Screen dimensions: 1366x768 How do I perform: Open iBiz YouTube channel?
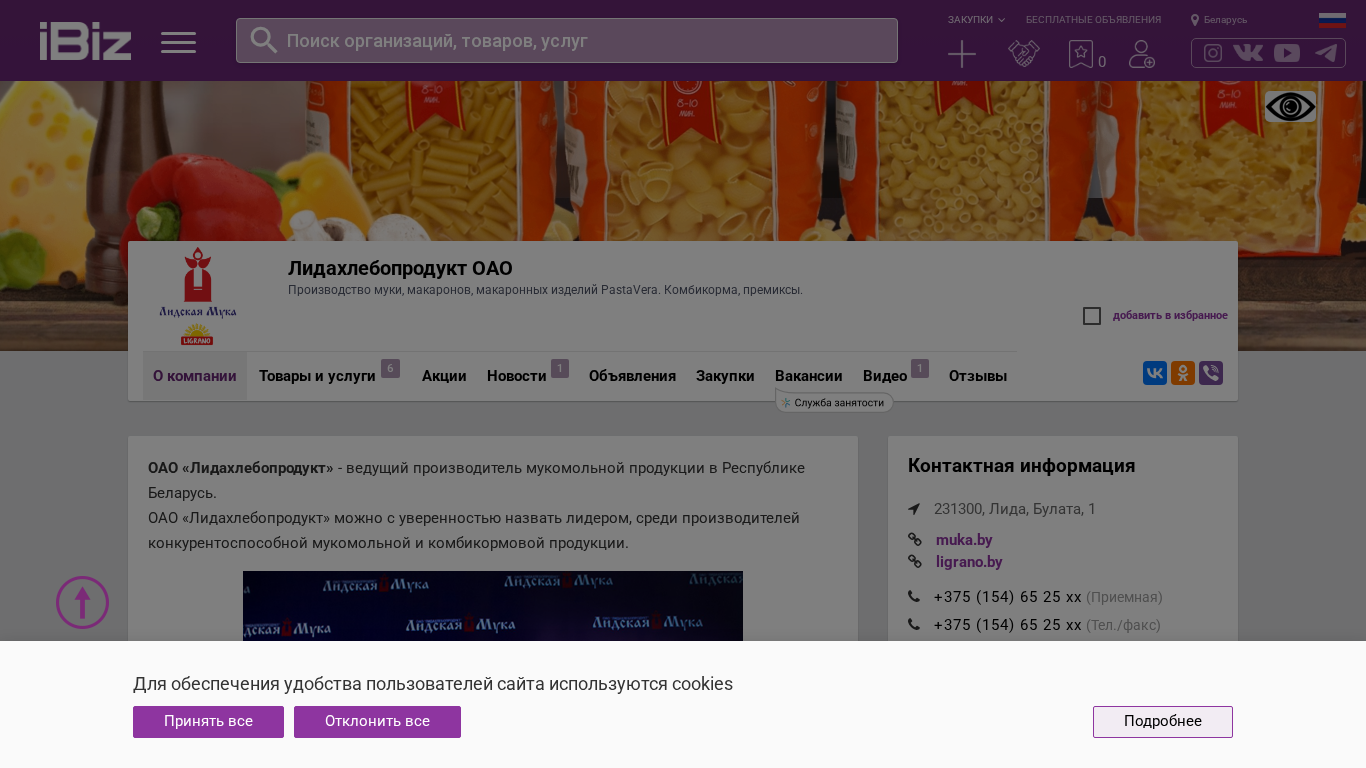(x=1287, y=53)
